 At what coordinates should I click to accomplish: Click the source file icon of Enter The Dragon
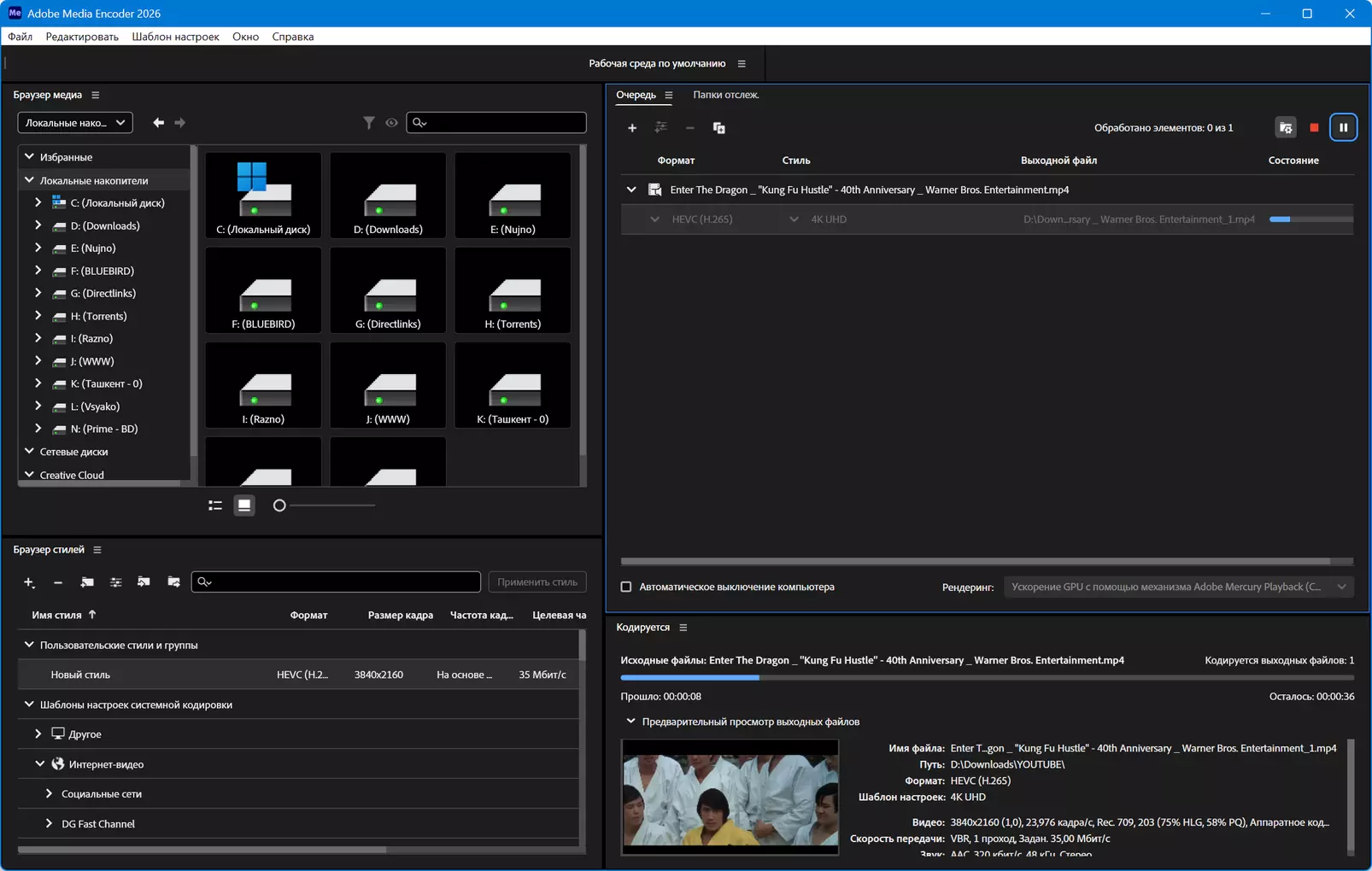(655, 190)
